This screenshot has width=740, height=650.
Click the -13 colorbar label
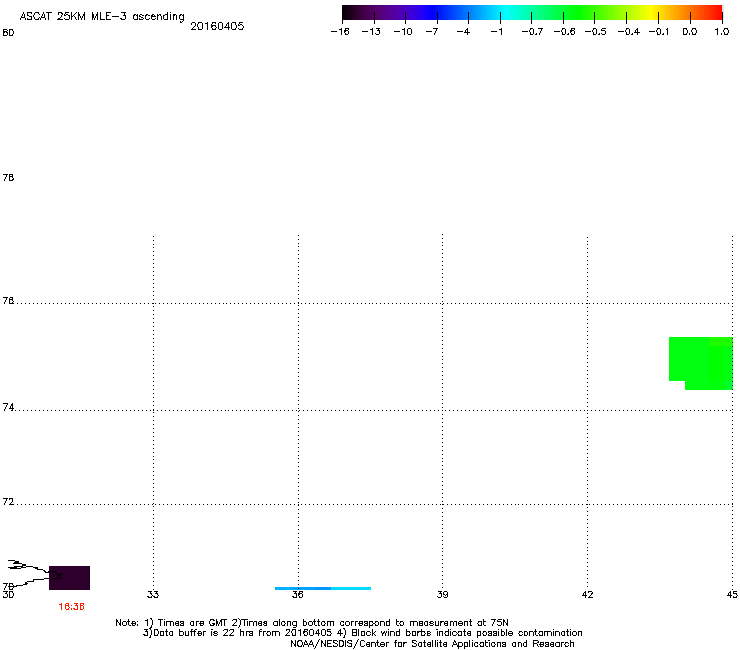[x=371, y=32]
